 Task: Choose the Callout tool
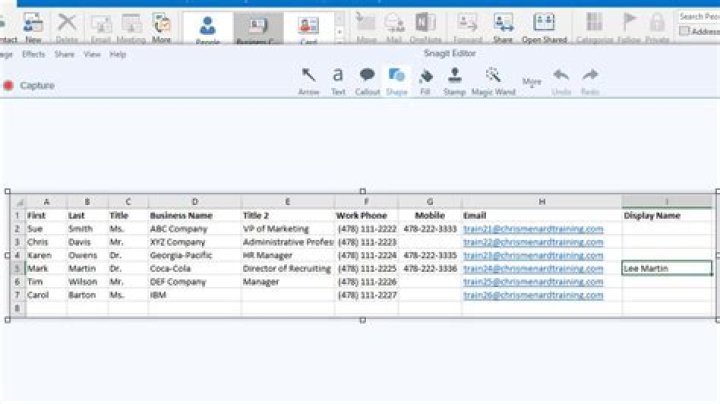367,81
